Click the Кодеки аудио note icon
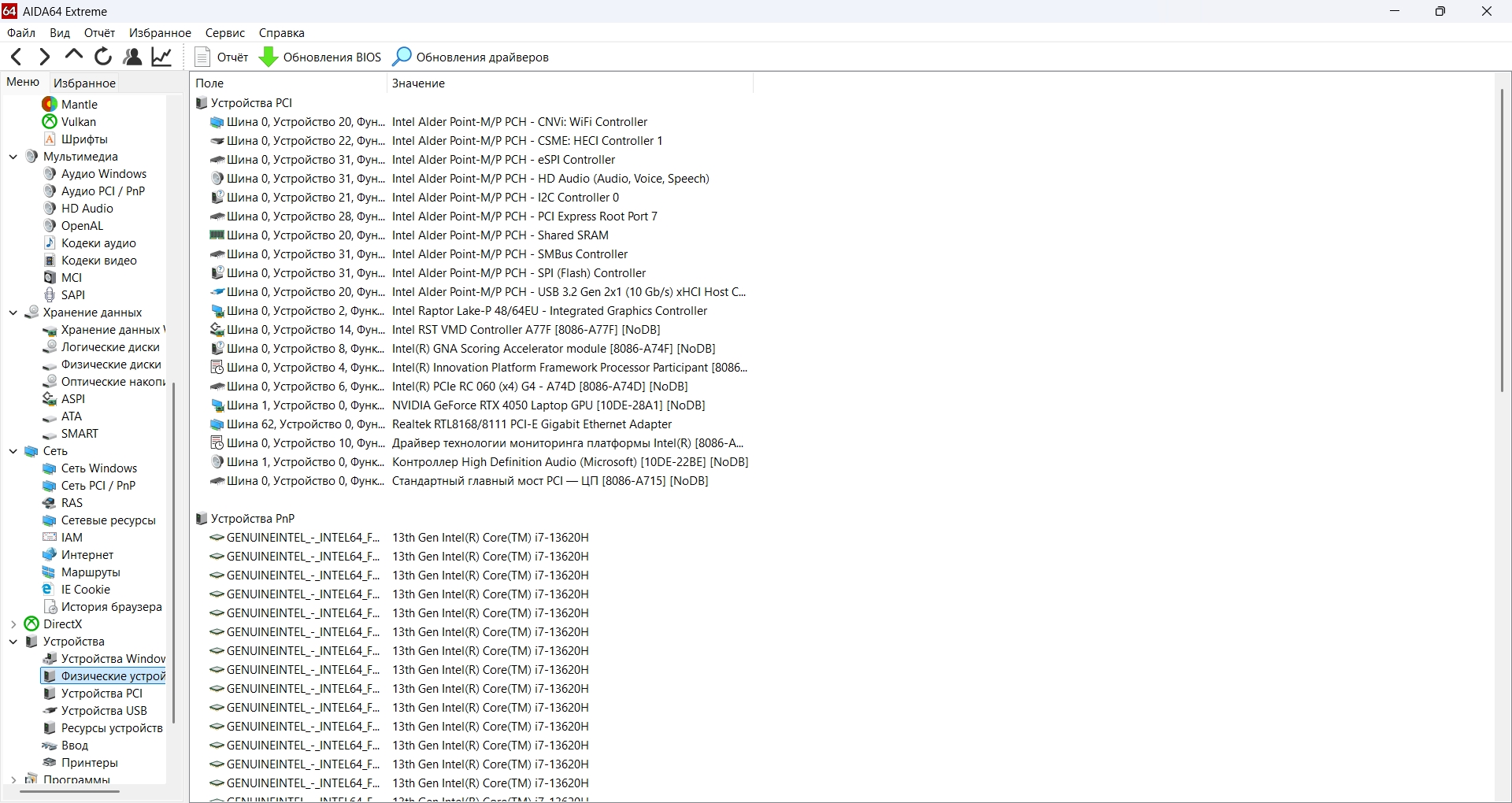 (50, 243)
